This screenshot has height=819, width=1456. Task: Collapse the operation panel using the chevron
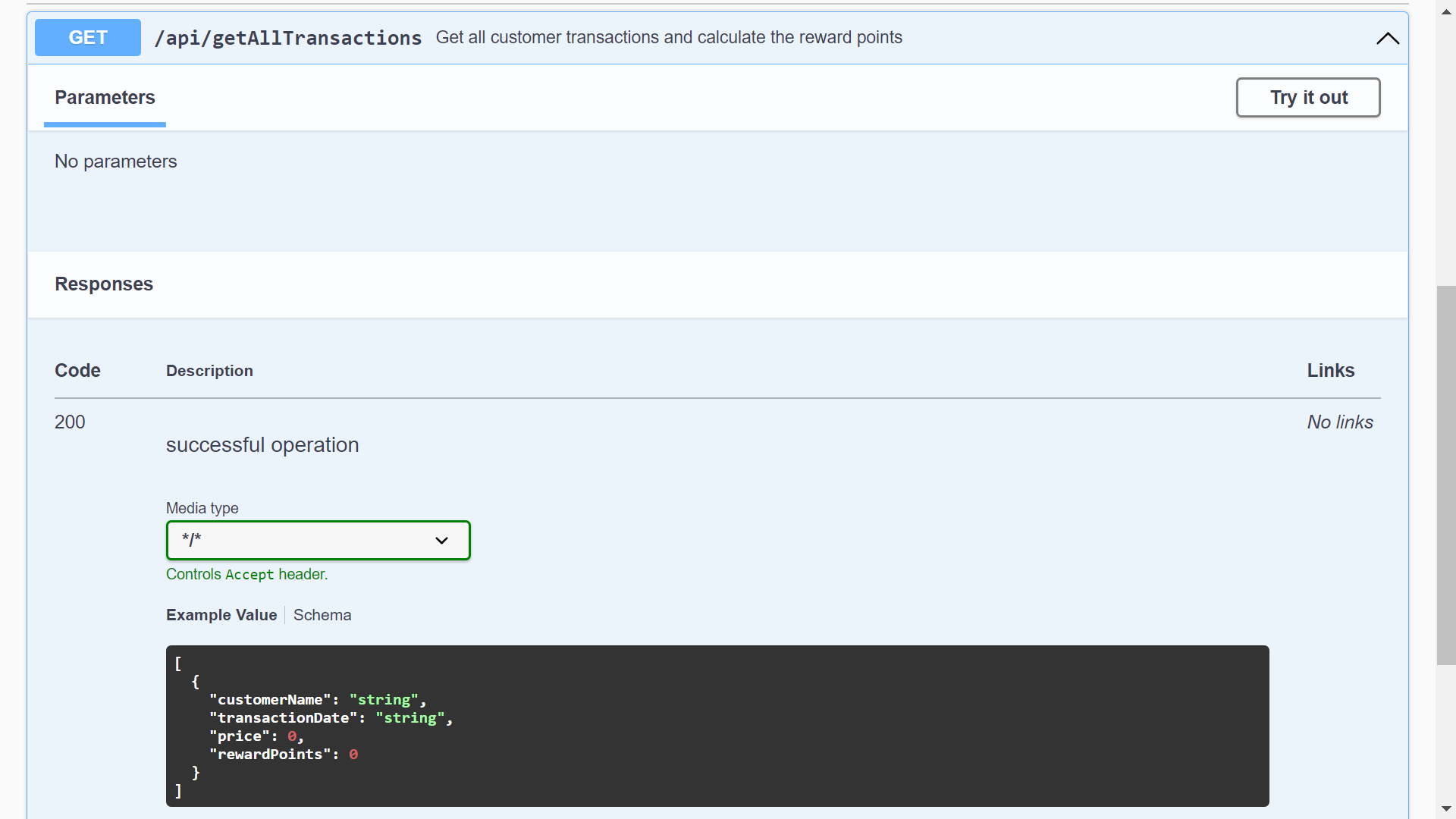(1388, 39)
